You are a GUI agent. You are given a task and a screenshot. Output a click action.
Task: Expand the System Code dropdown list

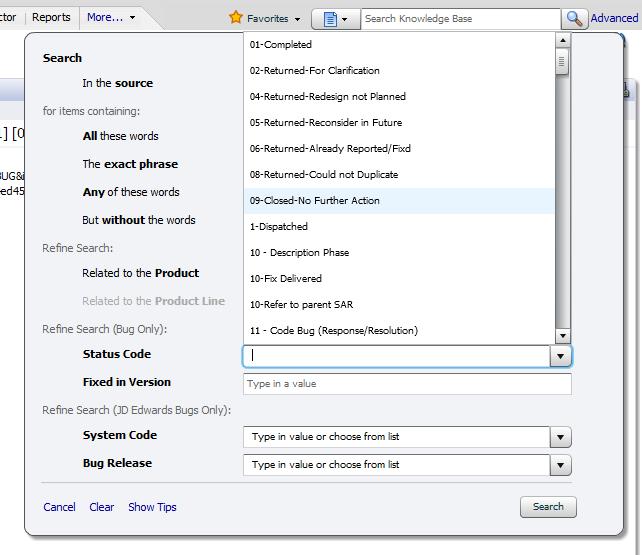[561, 437]
